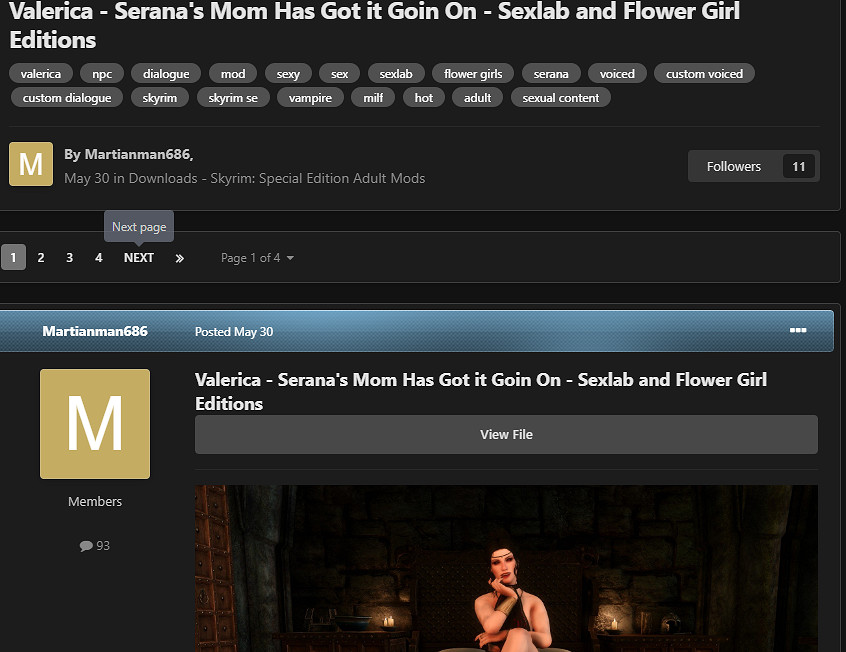Click the NEXT page link
Viewport: 846px width, 652px height.
(139, 258)
